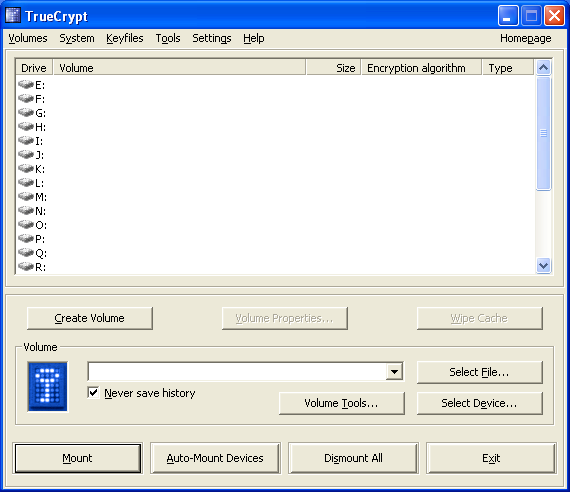Minimize the TrueCrypt window
571x492 pixels.
[x=508, y=16]
